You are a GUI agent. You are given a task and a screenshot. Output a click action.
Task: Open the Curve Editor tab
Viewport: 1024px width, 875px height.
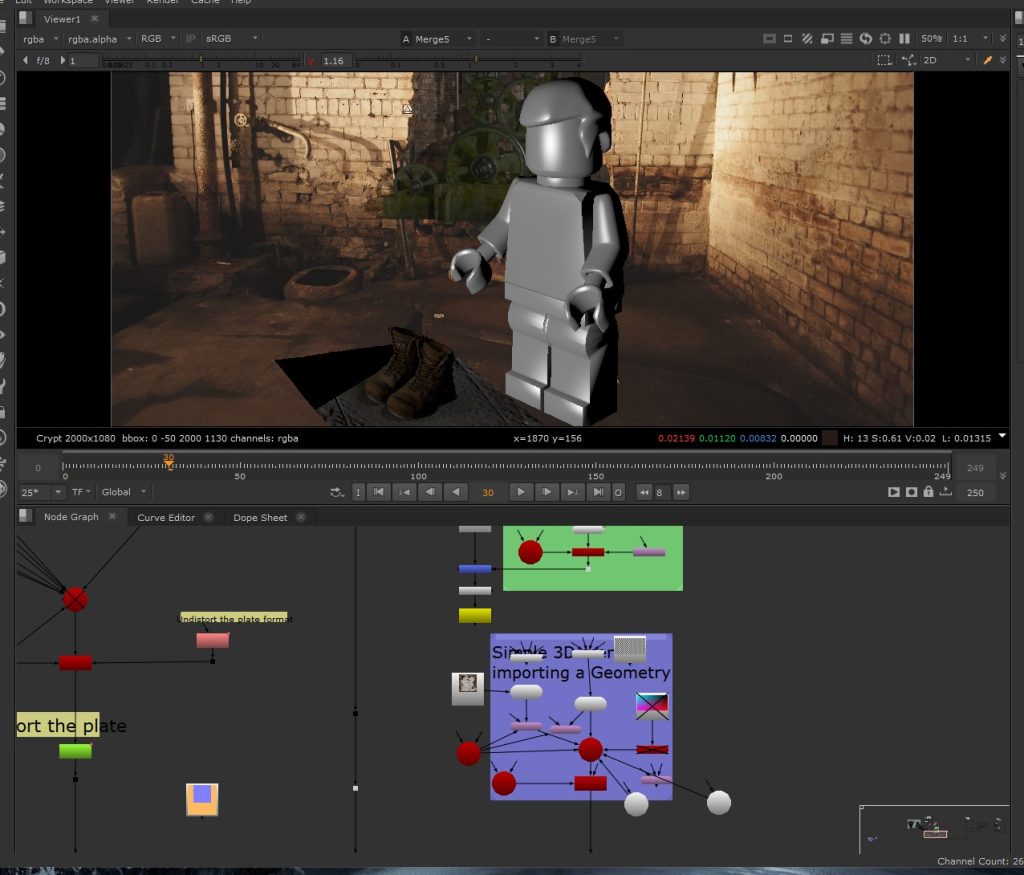tap(166, 517)
